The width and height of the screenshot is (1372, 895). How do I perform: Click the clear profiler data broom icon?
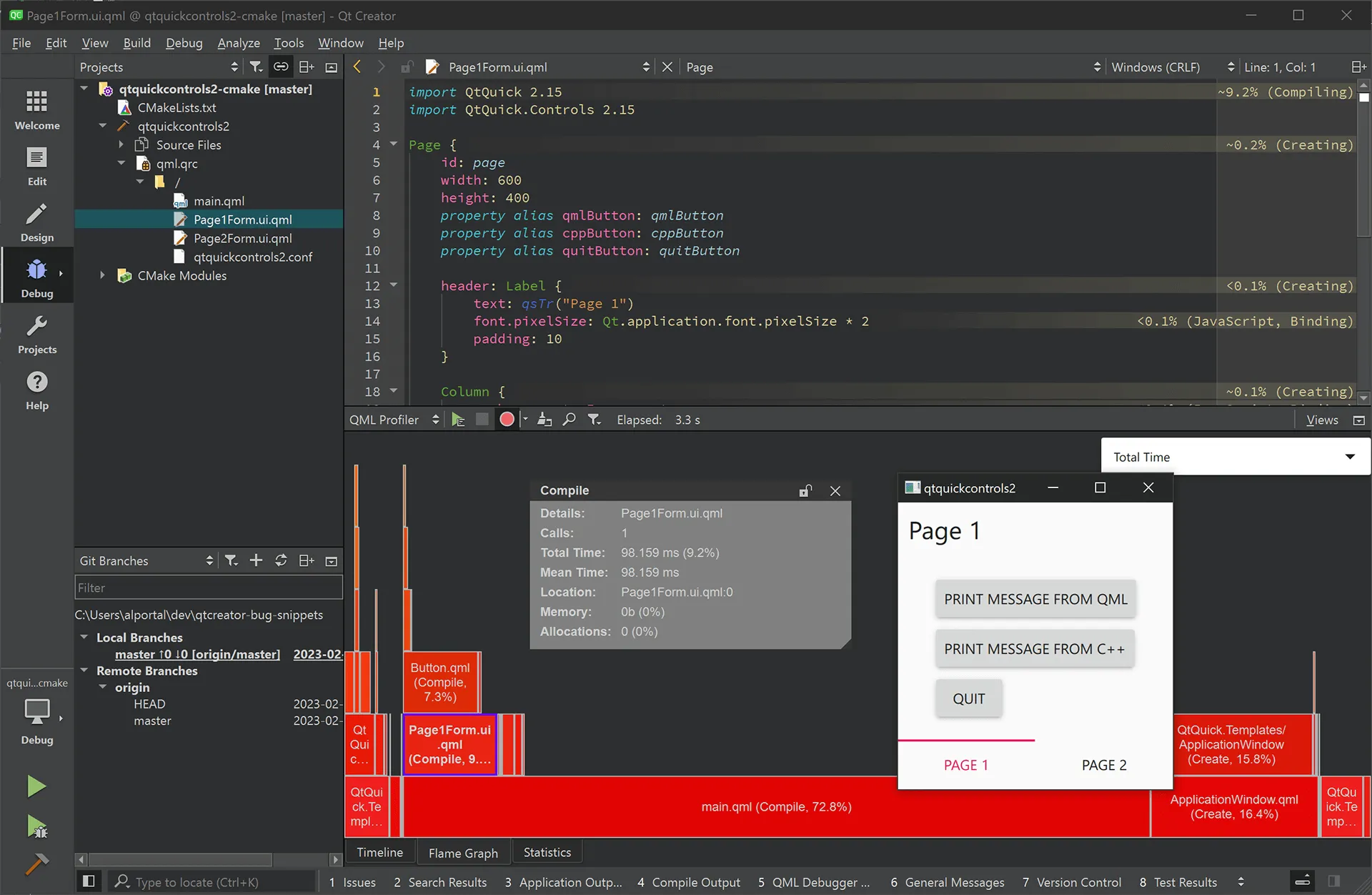[545, 420]
